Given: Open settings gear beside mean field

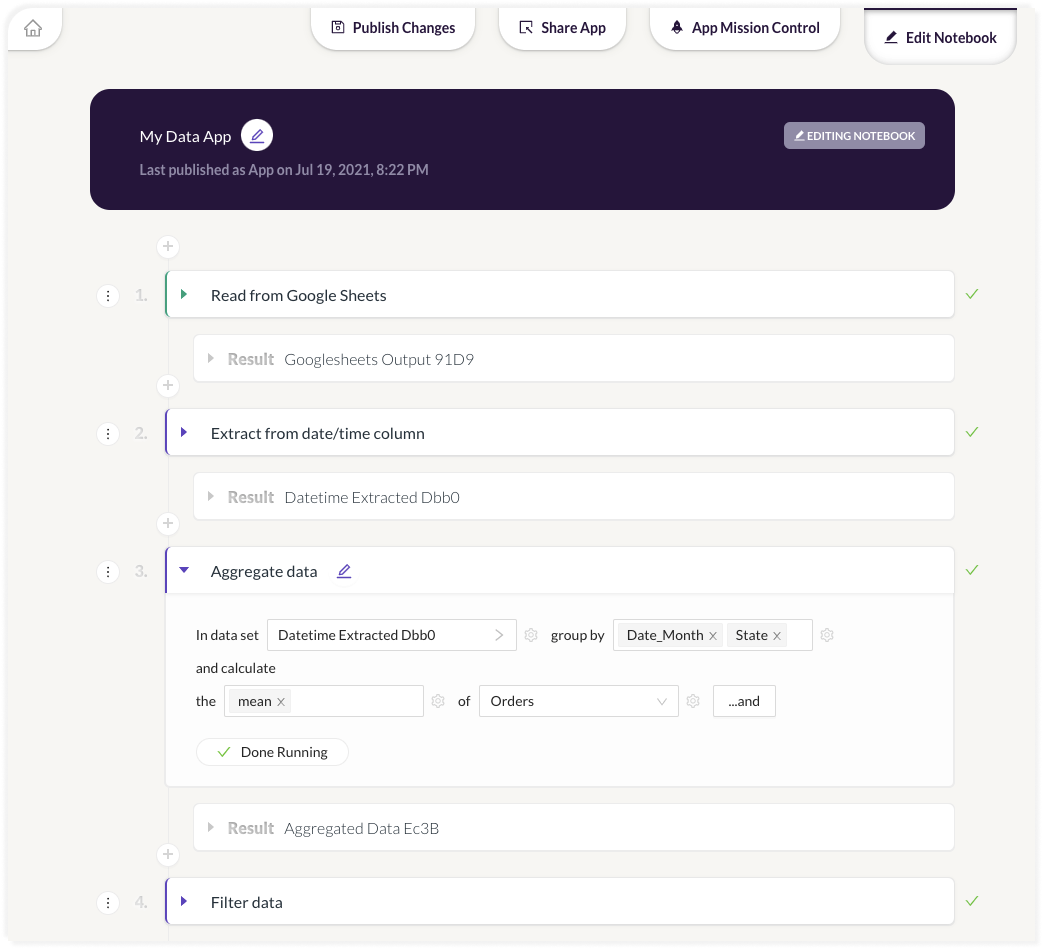Looking at the screenshot, I should tap(438, 701).
